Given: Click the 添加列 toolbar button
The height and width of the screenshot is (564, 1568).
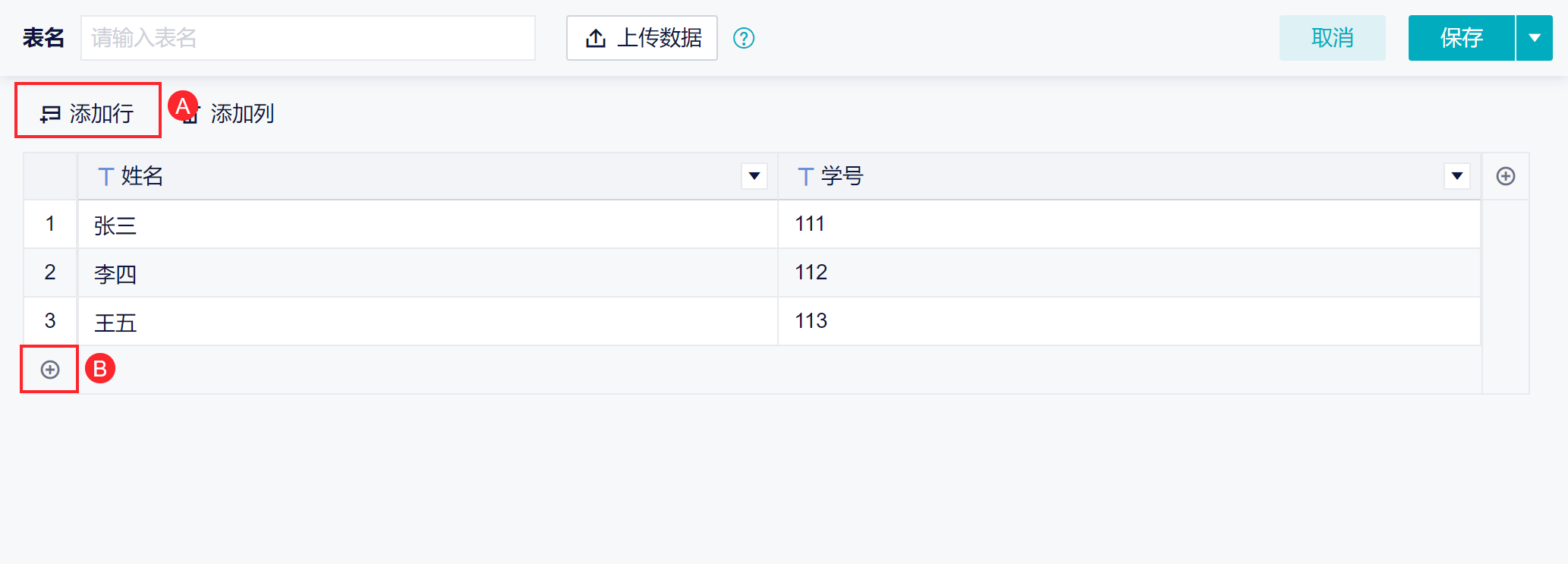Looking at the screenshot, I should pyautogui.click(x=228, y=114).
